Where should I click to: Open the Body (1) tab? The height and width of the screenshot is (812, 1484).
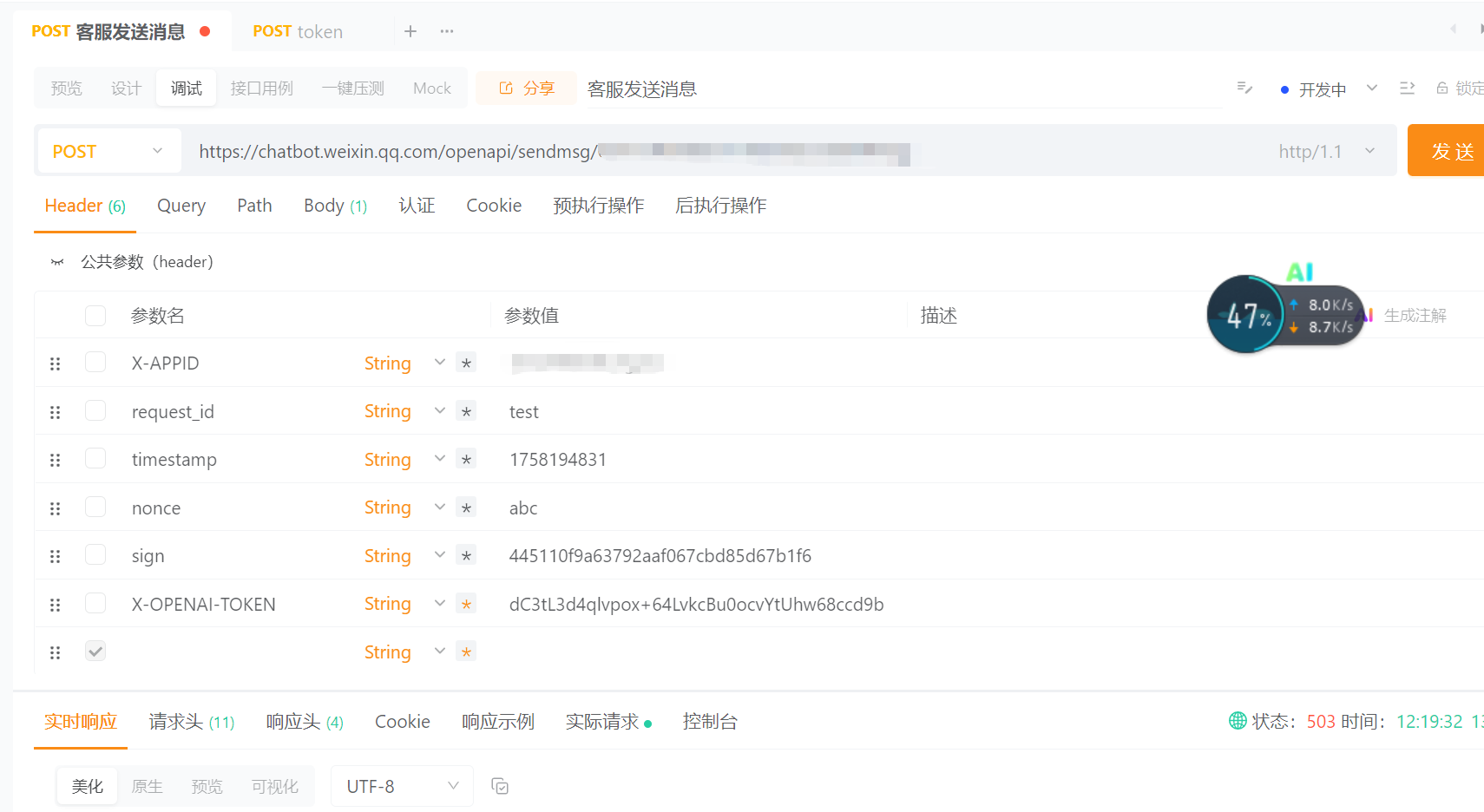335,206
